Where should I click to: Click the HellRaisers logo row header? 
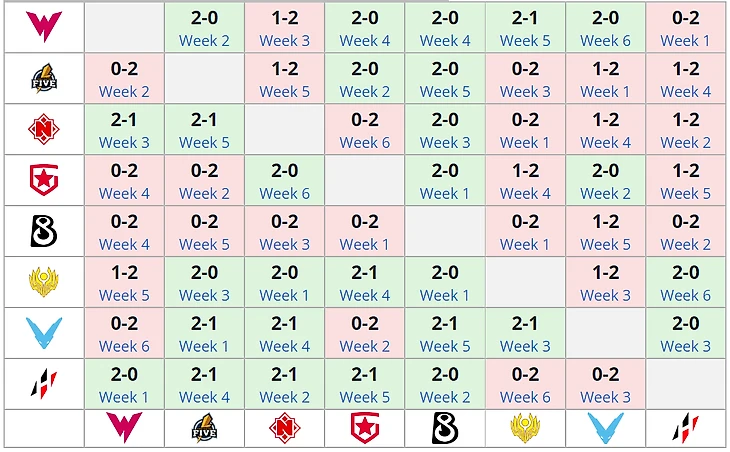coord(44,384)
